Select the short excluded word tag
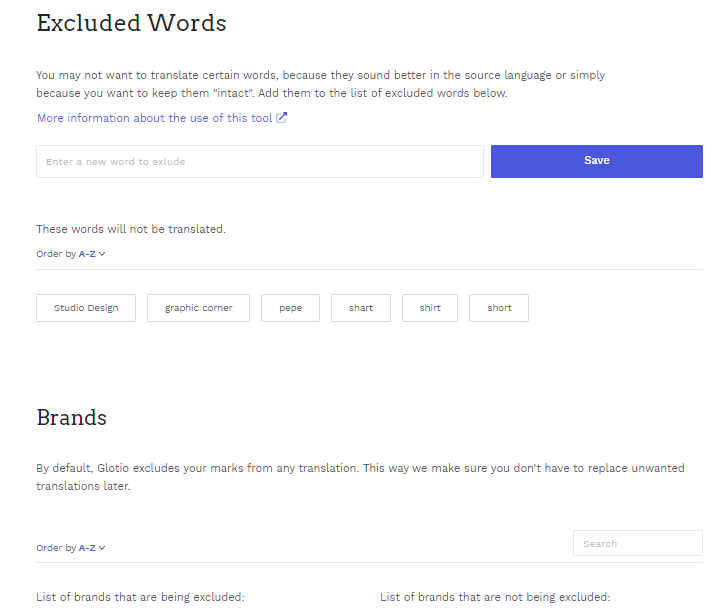 point(499,308)
